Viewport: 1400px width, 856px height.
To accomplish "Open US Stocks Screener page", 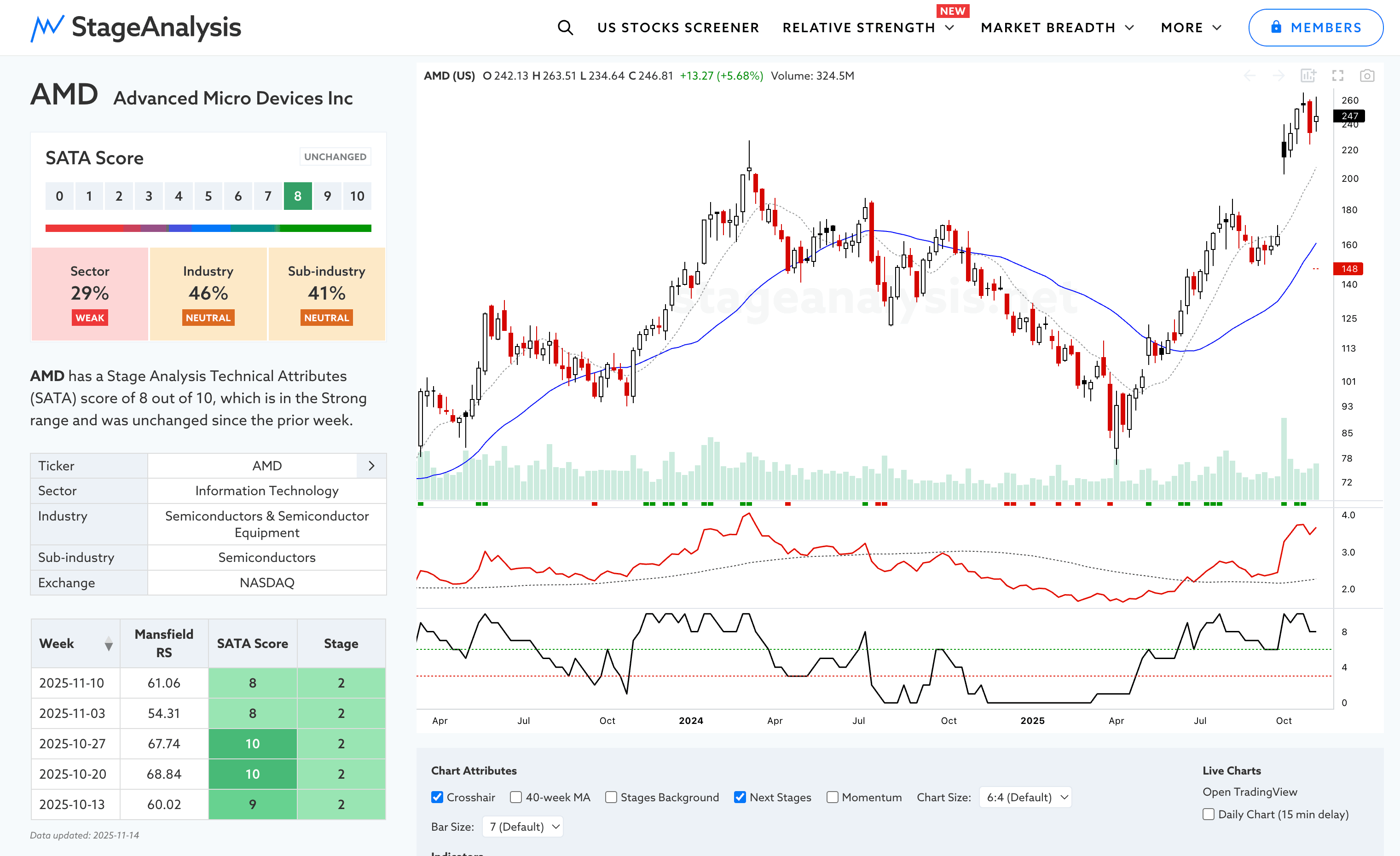I will pyautogui.click(x=678, y=27).
